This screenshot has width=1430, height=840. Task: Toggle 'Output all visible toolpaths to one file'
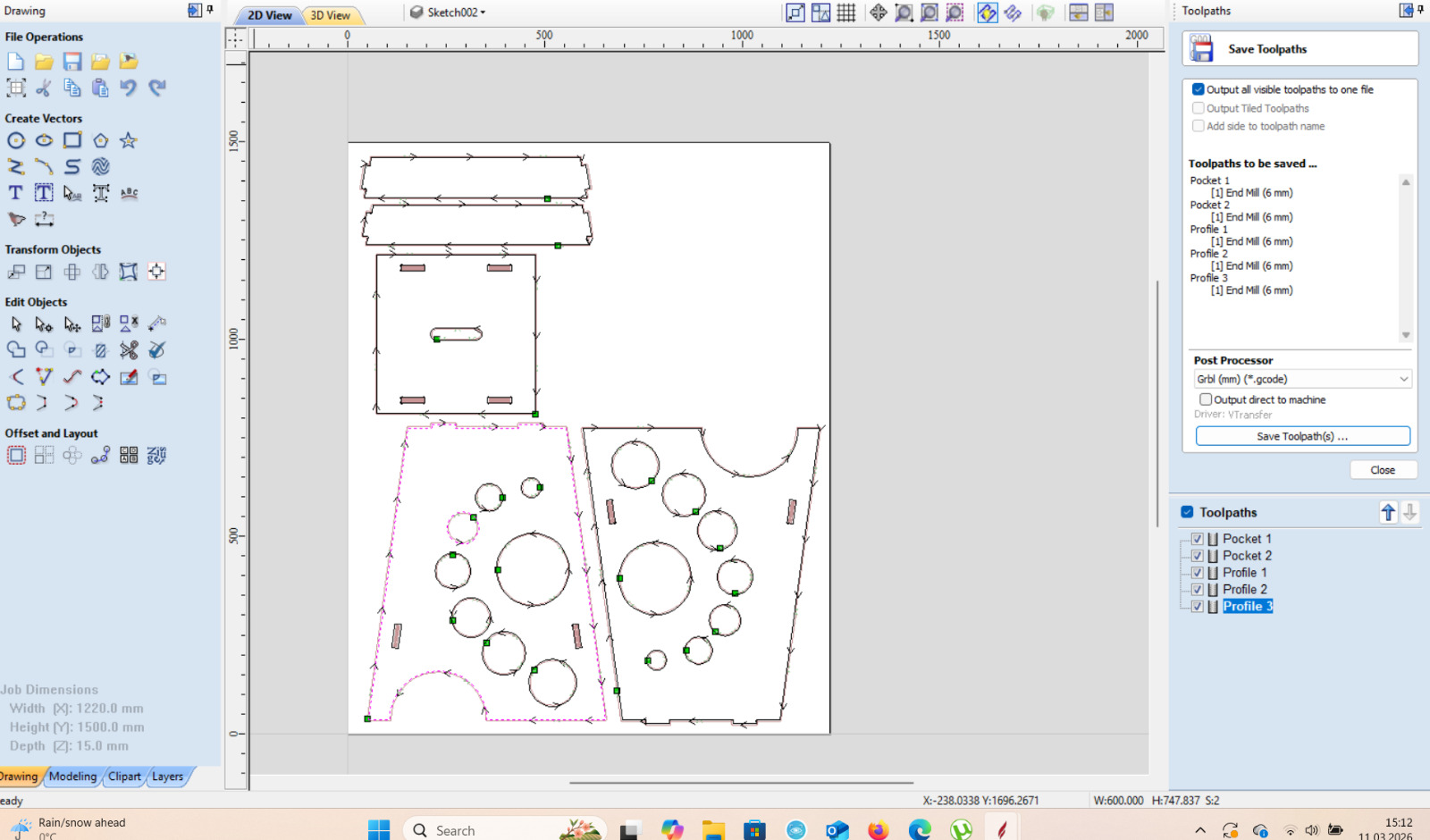pyautogui.click(x=1199, y=89)
